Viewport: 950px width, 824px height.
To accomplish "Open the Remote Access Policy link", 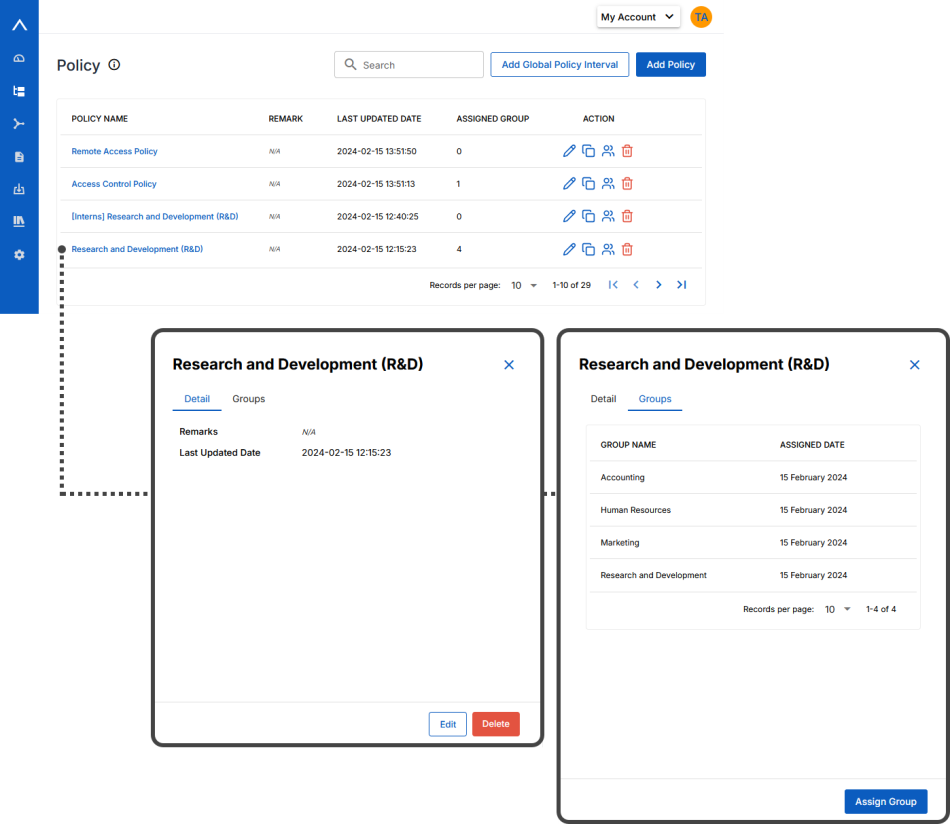I will (x=114, y=151).
